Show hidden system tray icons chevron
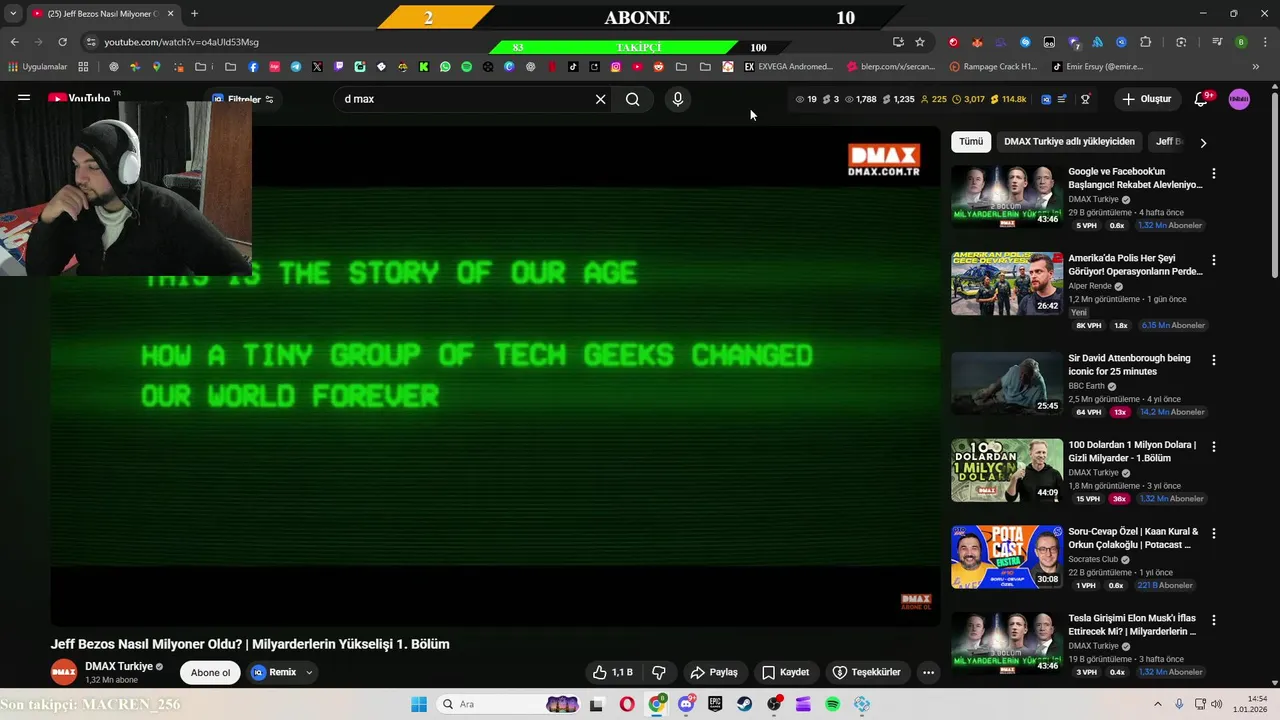The width and height of the screenshot is (1280, 720). pyautogui.click(x=1159, y=704)
